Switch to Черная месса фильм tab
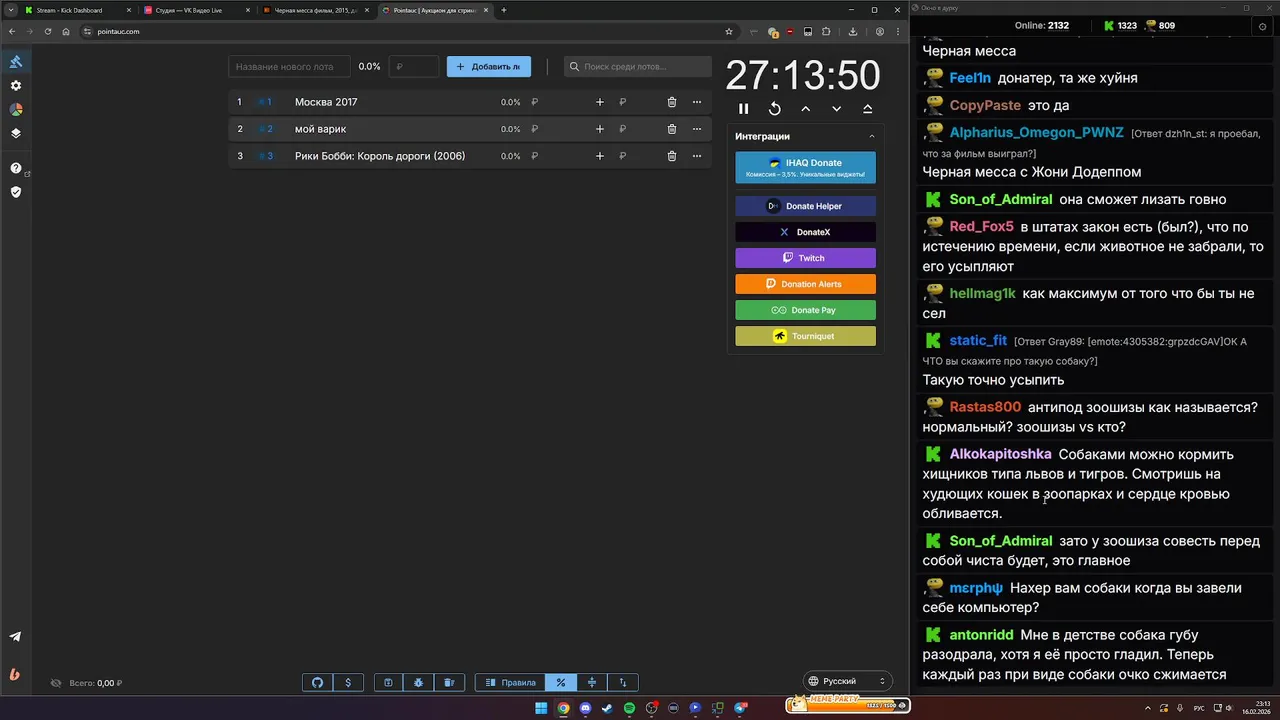 tap(315, 10)
